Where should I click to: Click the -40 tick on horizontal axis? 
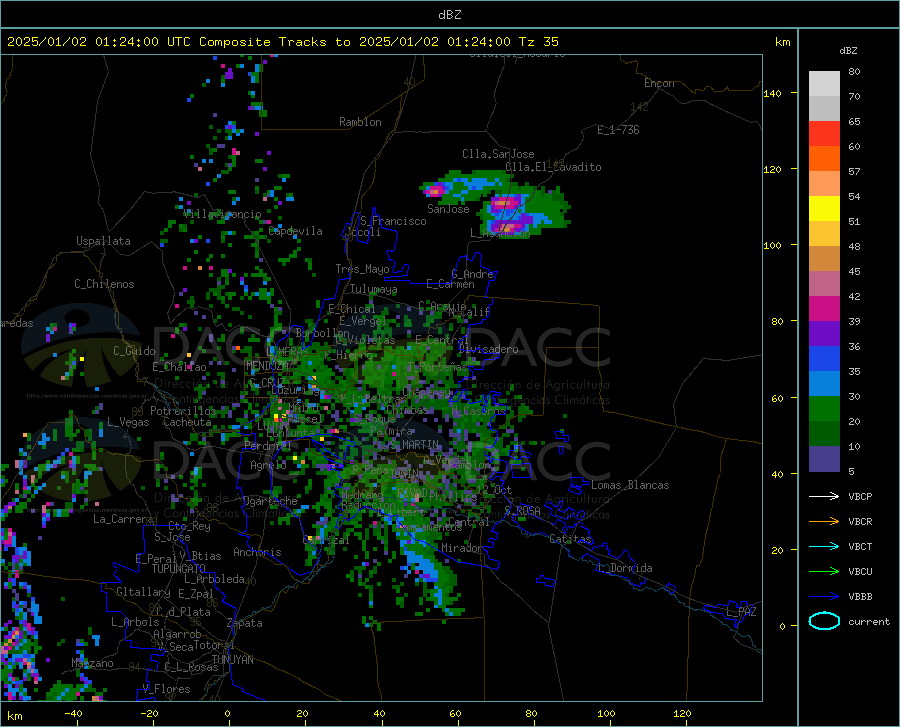[73, 713]
